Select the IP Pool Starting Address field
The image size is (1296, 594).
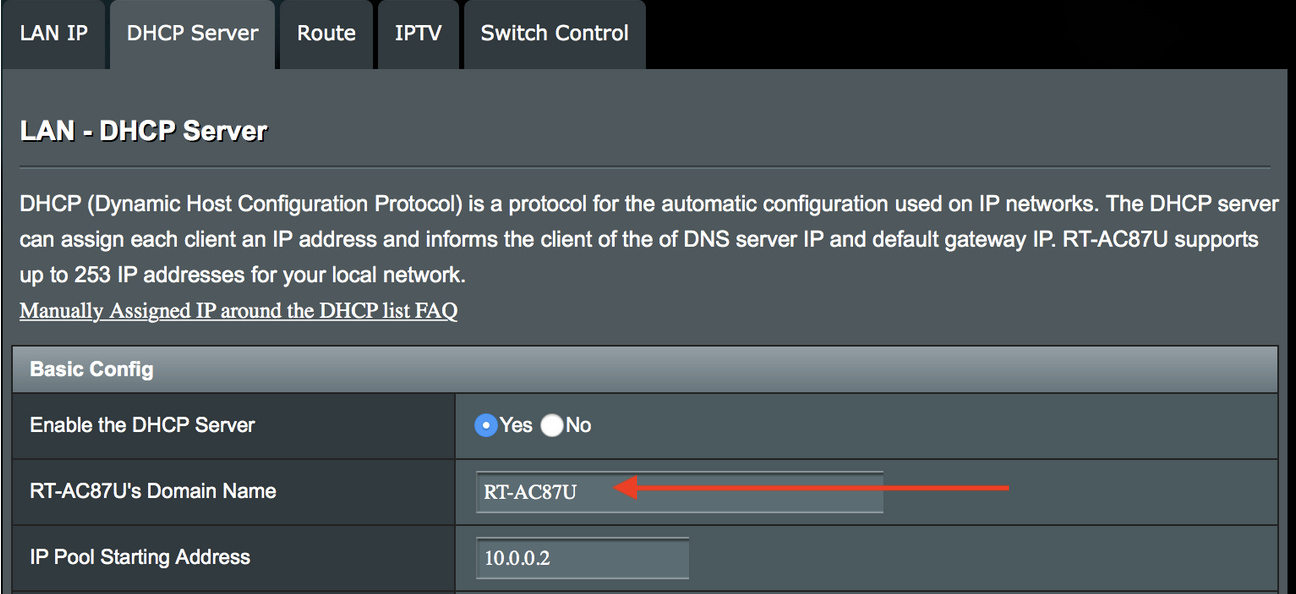[x=581, y=557]
